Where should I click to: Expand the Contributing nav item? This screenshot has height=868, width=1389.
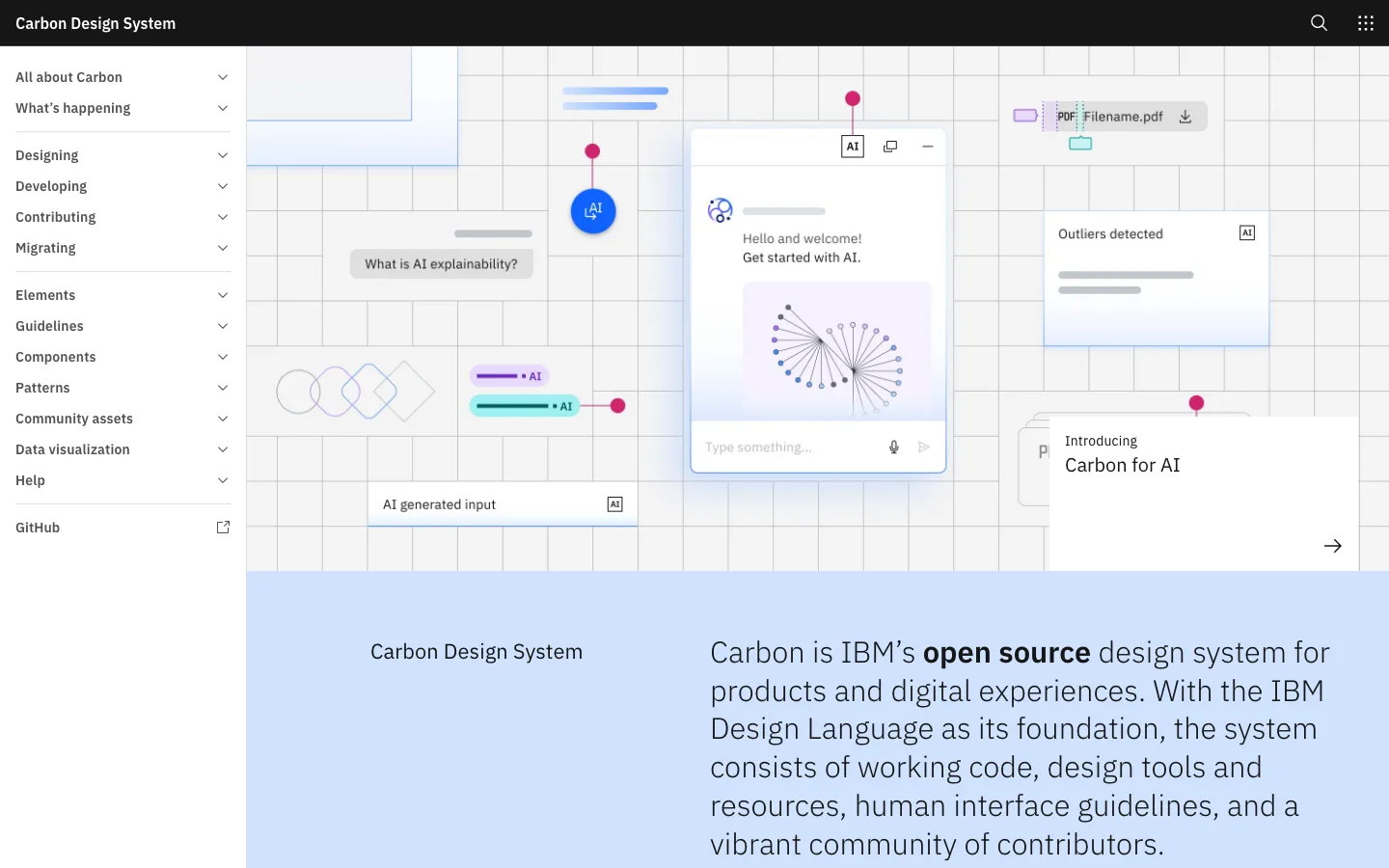(123, 217)
